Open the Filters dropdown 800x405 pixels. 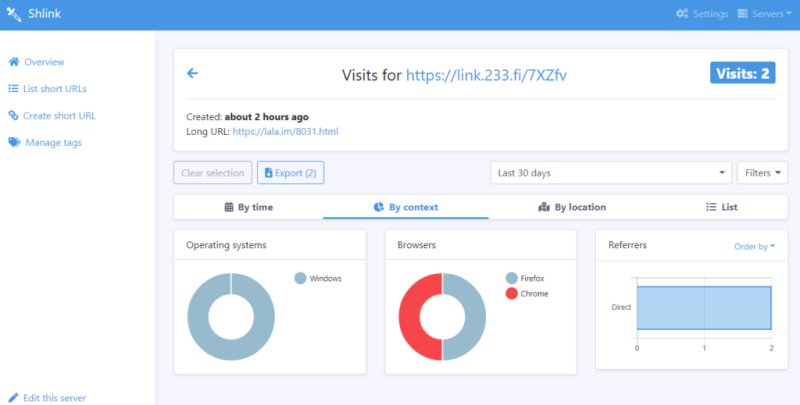(x=762, y=173)
